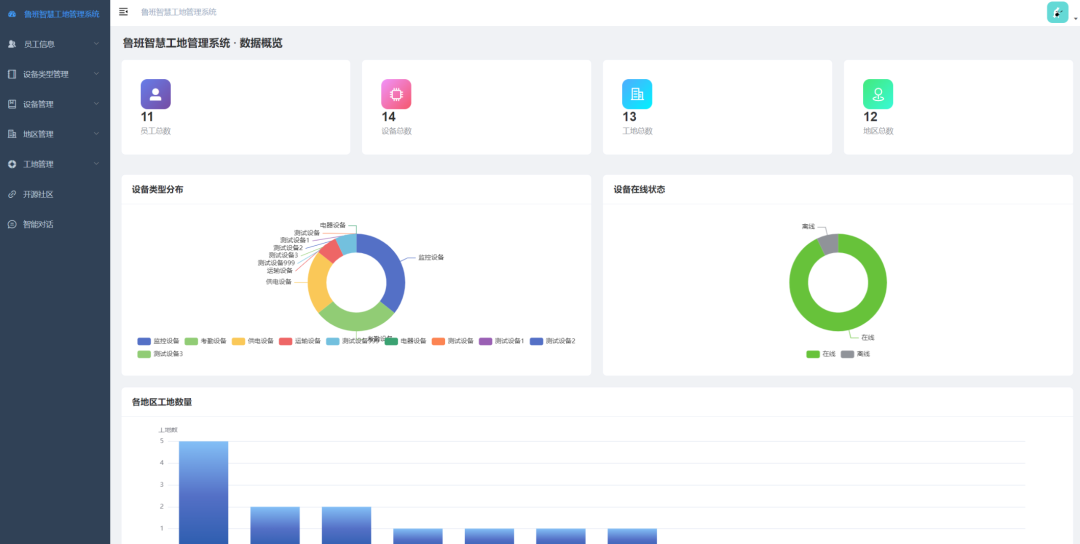This screenshot has width=1080, height=544.
Task: Click the 设备管理 sidebar icon
Action: (12, 104)
